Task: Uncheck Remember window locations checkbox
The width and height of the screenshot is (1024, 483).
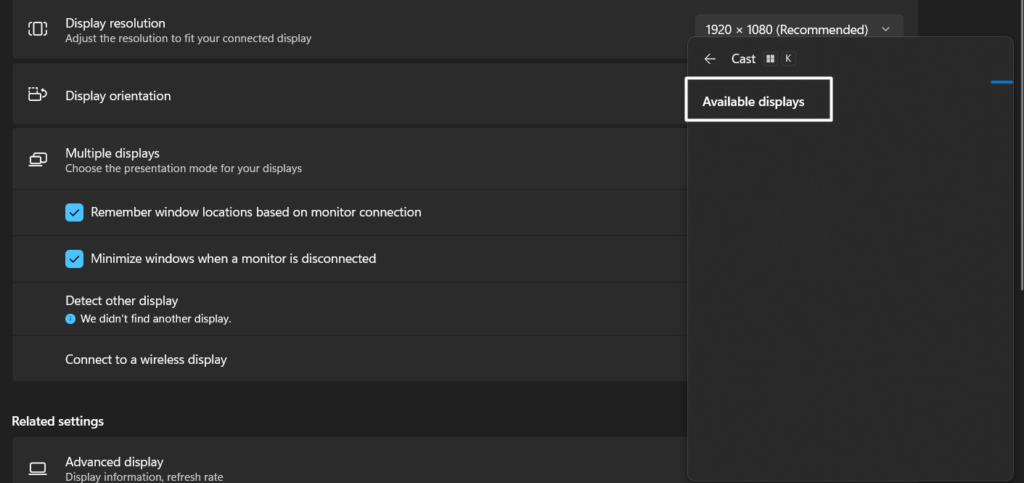Action: [x=74, y=212]
